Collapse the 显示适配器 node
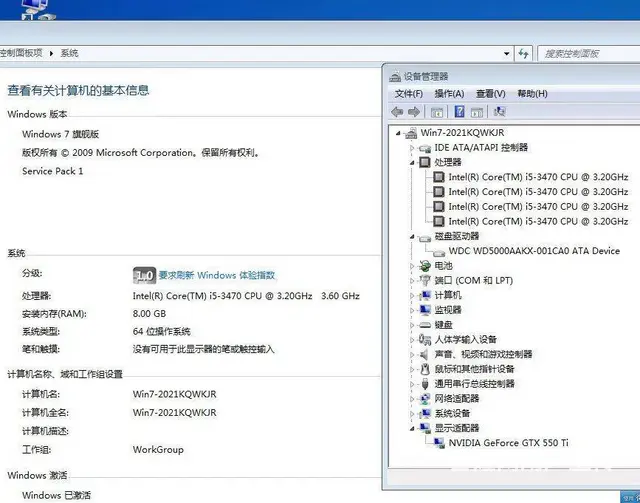The width and height of the screenshot is (640, 503). (x=412, y=429)
